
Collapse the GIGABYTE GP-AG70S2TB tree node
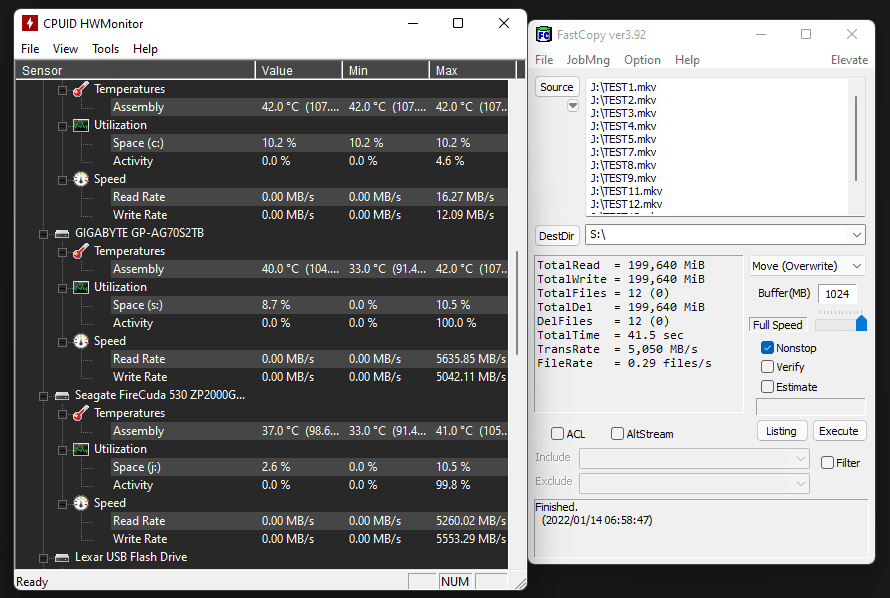pos(43,234)
